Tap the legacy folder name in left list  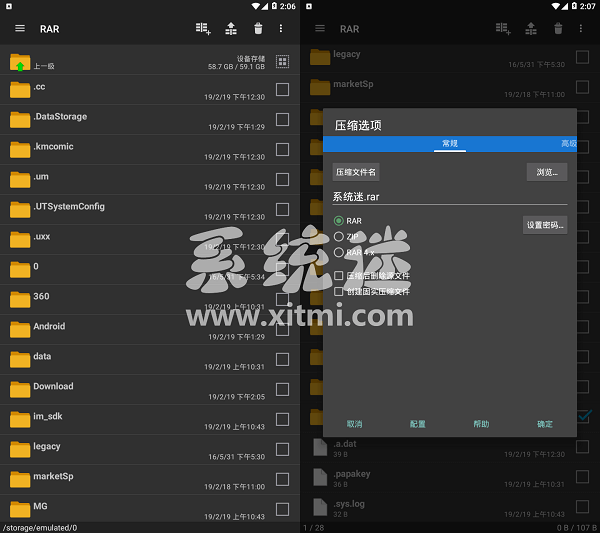[x=47, y=446]
